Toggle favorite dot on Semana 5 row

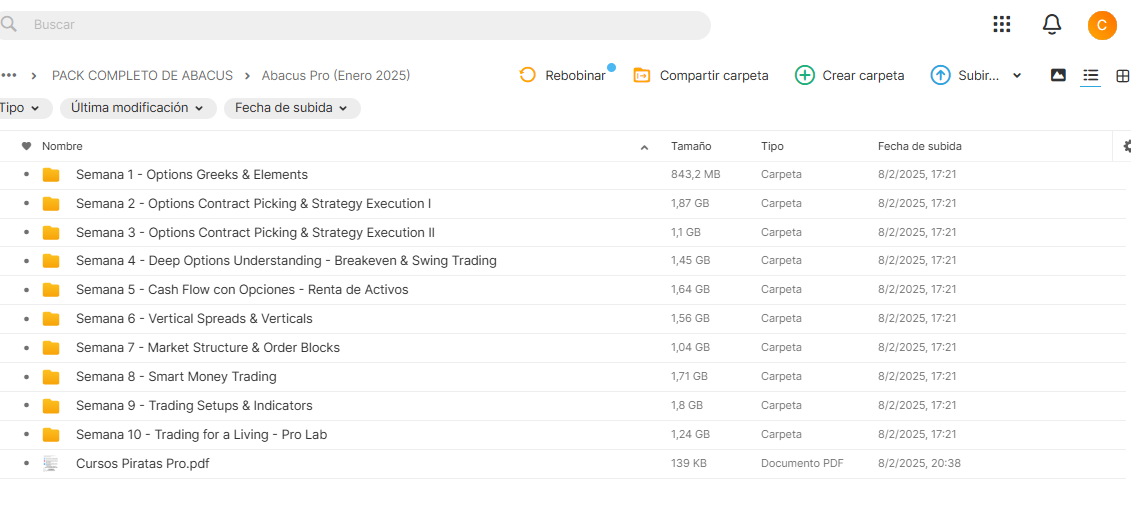click(x=27, y=289)
